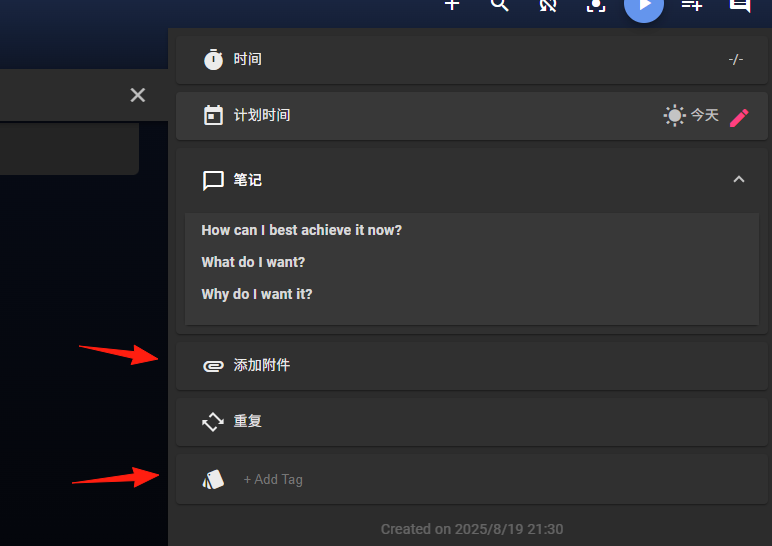The height and width of the screenshot is (546, 772).
Task: Click the calendar icon beside 计划时间
Action: (x=213, y=116)
